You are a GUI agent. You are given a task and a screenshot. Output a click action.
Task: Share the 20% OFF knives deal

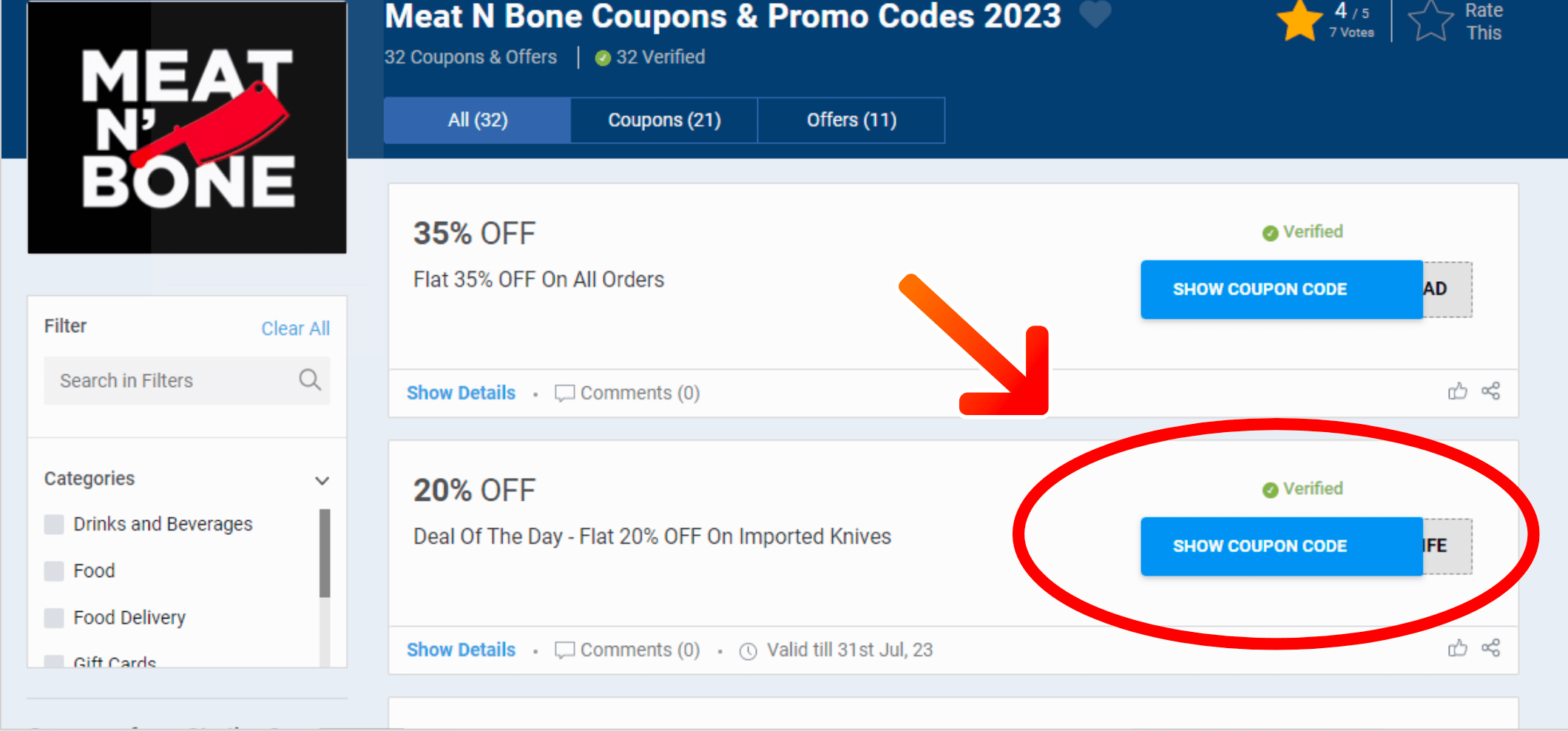point(1491,649)
